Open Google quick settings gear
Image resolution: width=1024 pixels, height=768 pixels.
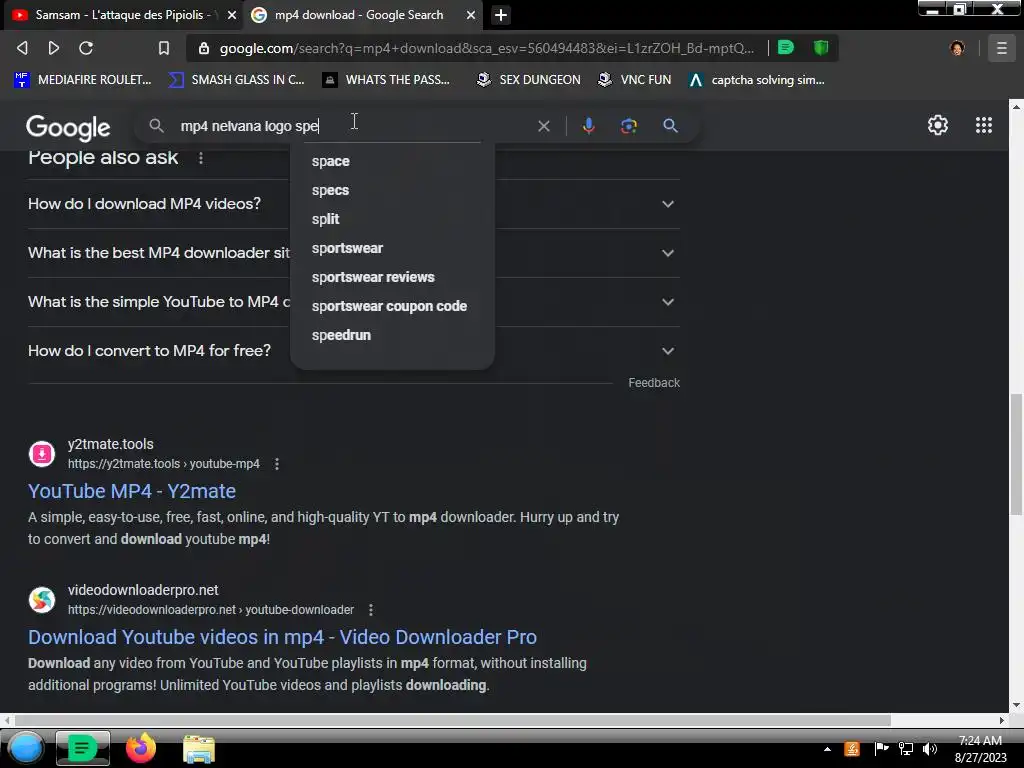pos(938,125)
